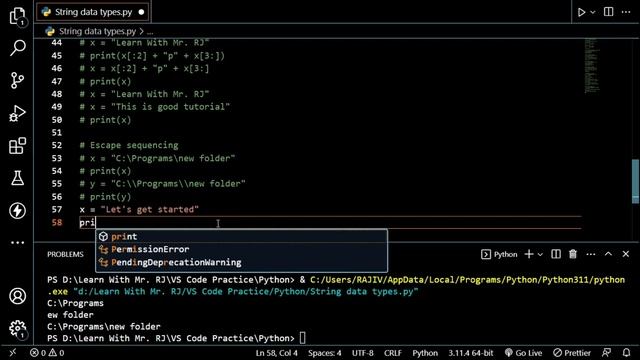Show errors and warnings count
The image size is (640, 360).
point(47,353)
